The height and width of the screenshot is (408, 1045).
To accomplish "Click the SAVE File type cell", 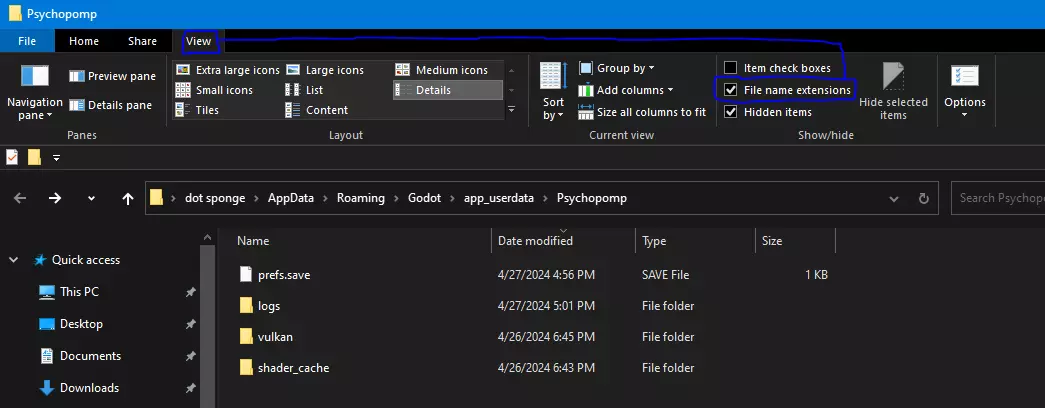I will 666,275.
